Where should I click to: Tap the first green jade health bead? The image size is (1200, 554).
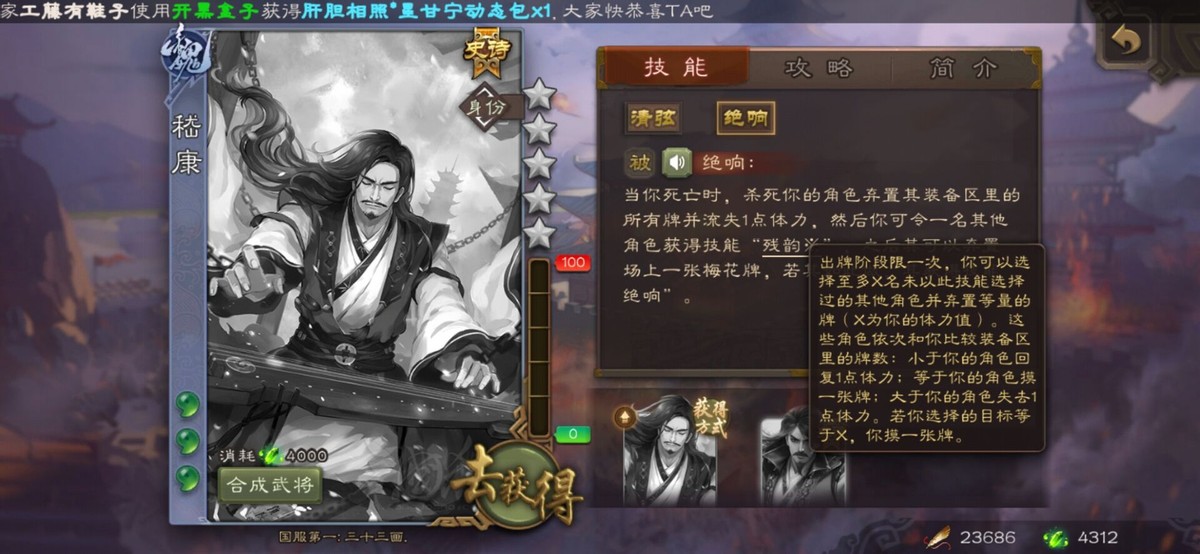(x=186, y=405)
